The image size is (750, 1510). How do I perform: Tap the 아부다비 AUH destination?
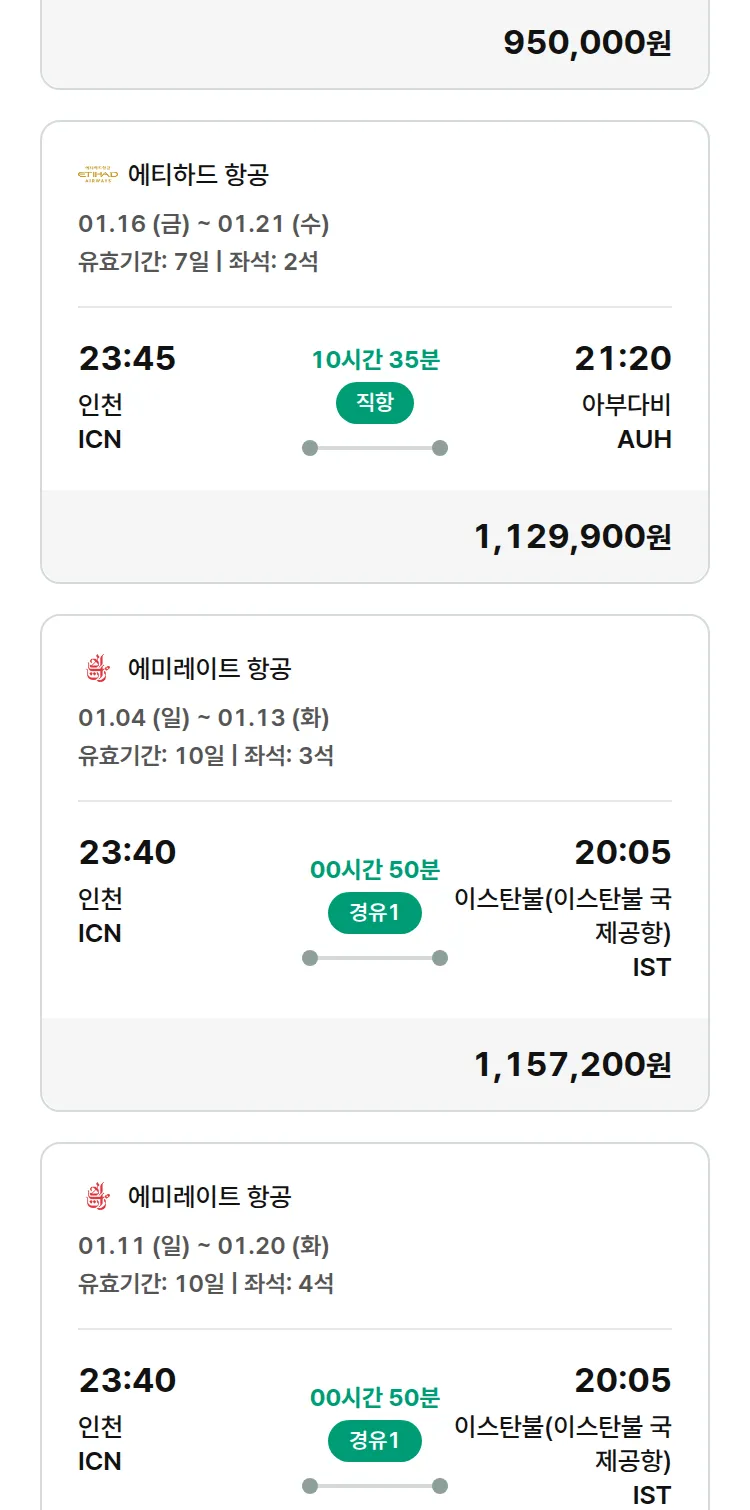pyautogui.click(x=627, y=421)
